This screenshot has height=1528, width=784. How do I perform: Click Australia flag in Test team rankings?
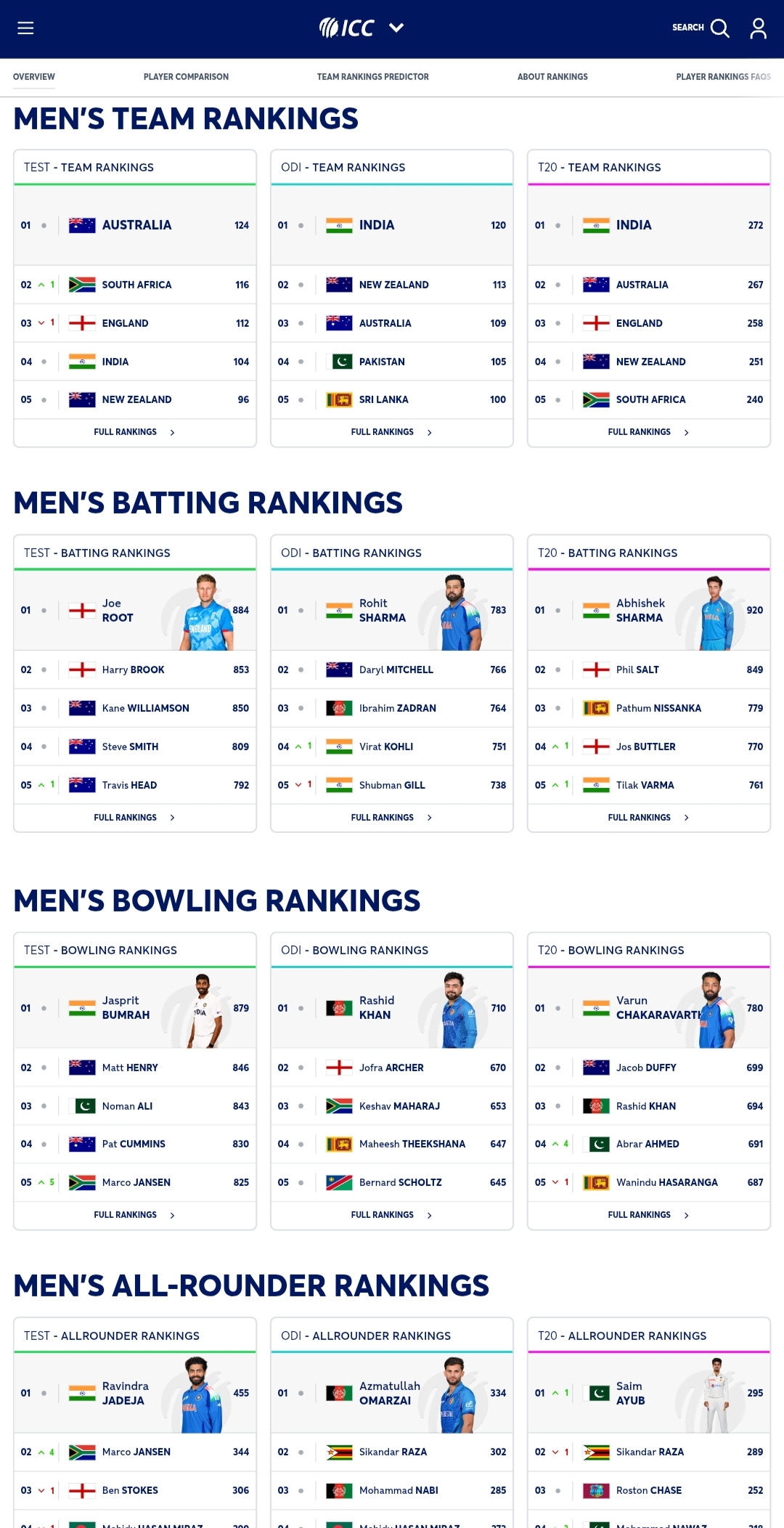pyautogui.click(x=82, y=225)
